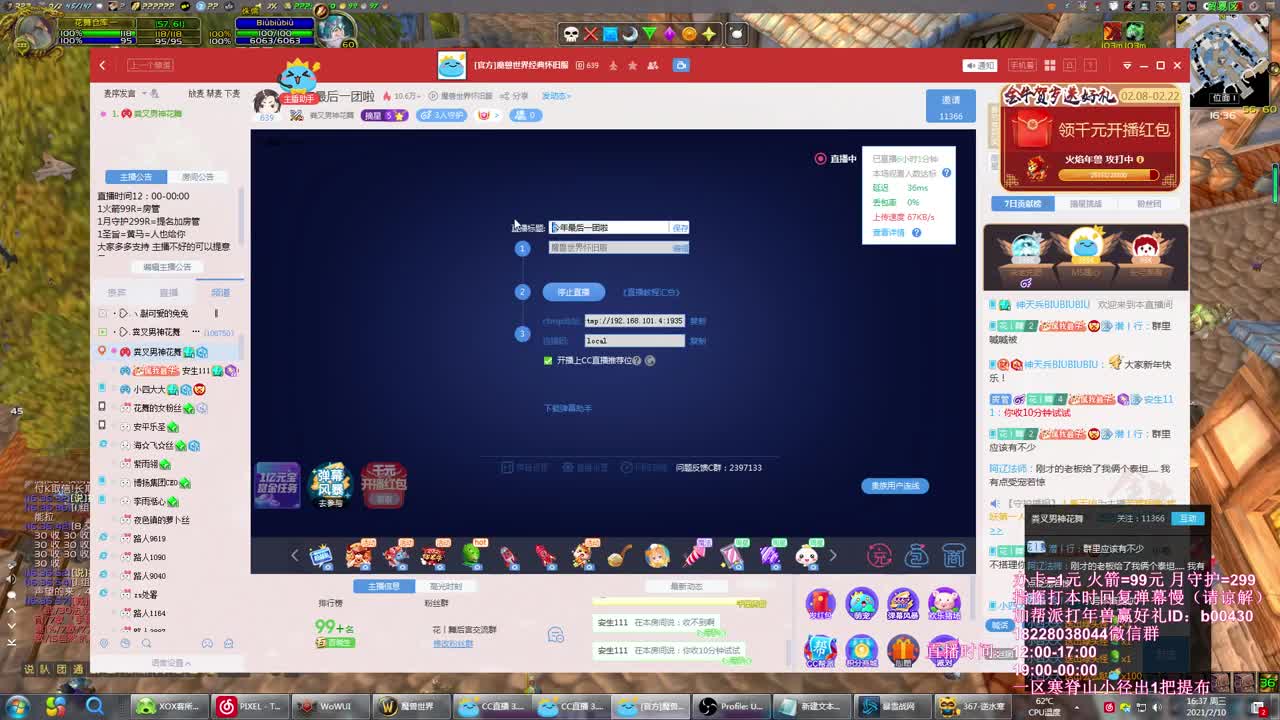Image resolution: width=1280 pixels, height=720 pixels.
Task: Open the 弹幕风暴 icon in activity grid
Action: [902, 603]
